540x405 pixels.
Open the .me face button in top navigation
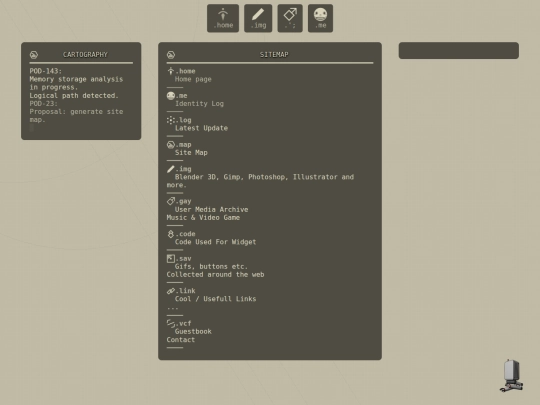[320, 18]
